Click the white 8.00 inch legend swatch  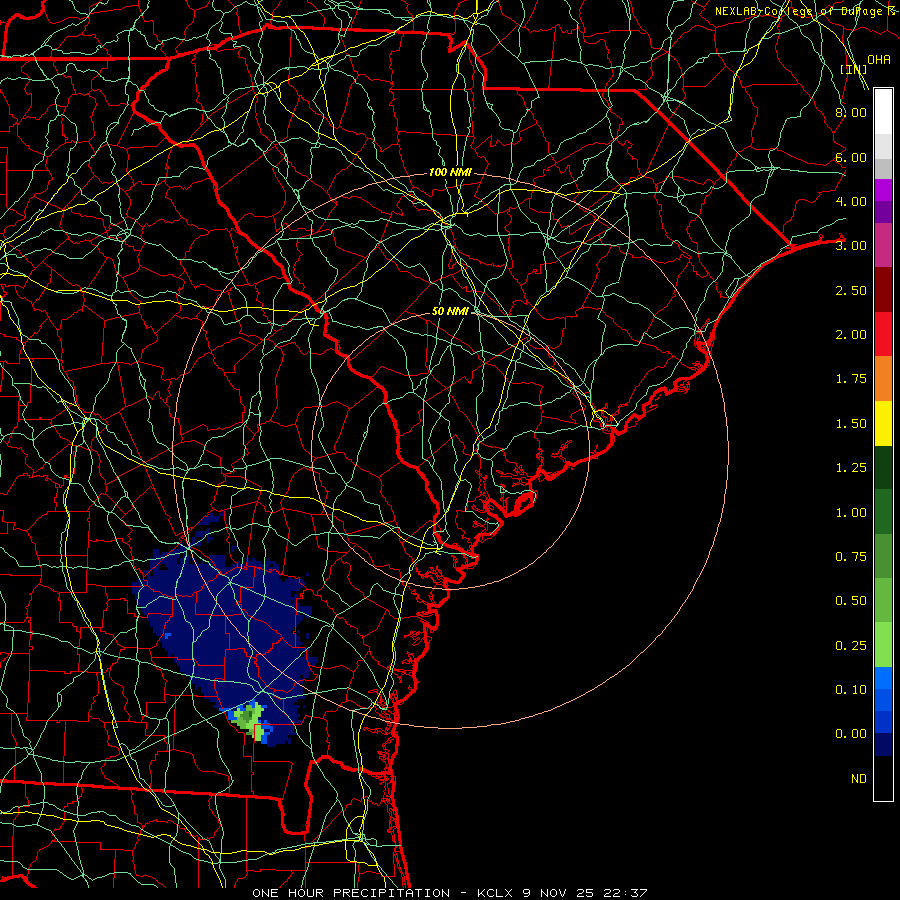883,112
